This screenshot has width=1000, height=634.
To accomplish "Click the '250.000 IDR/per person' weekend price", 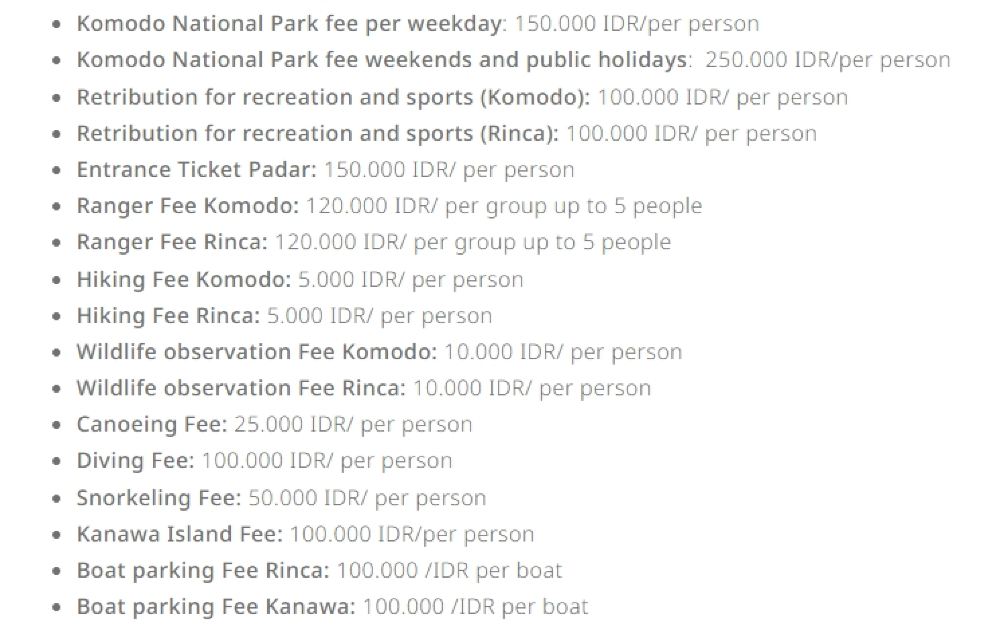I will 827,60.
